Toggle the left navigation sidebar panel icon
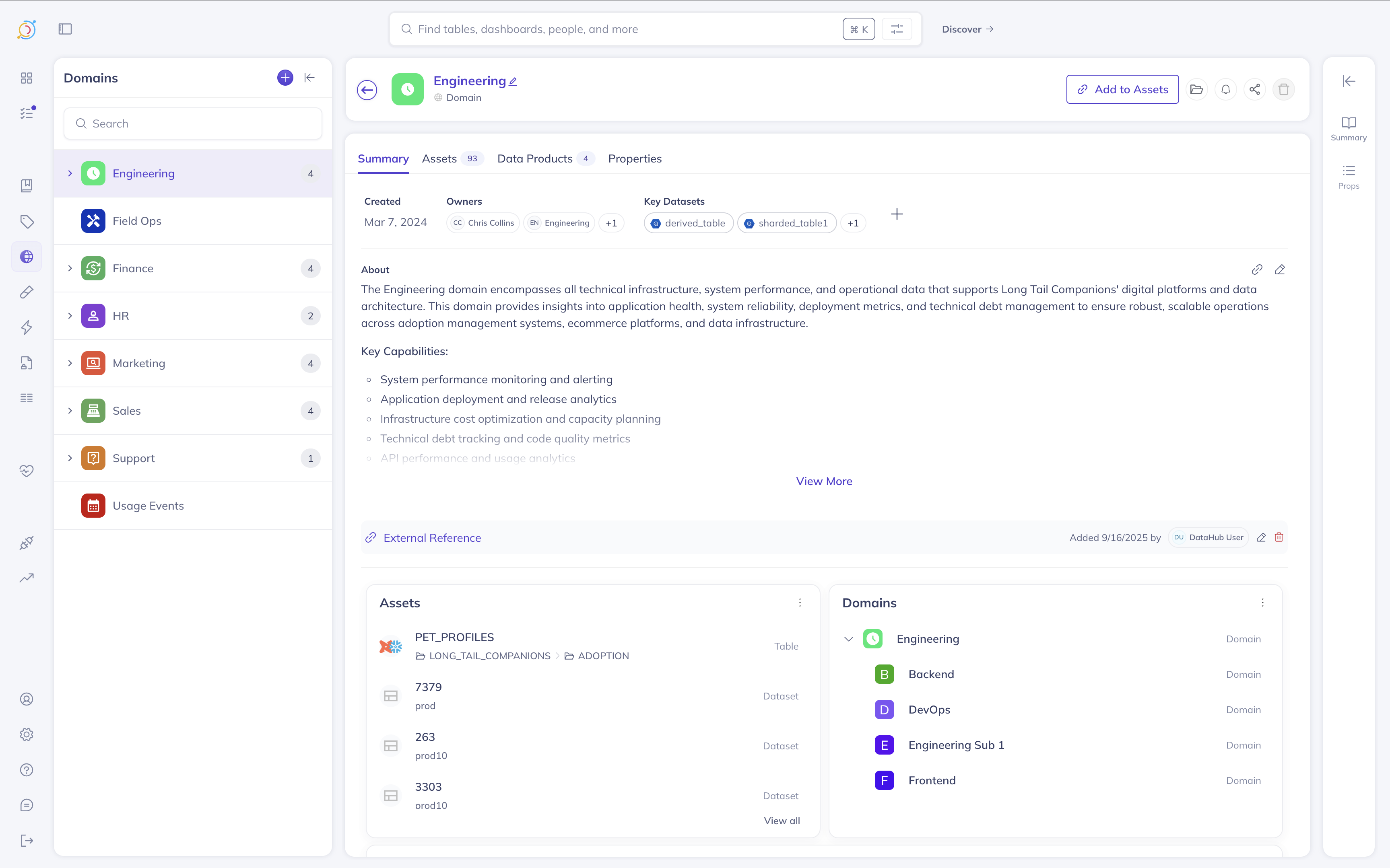1390x868 pixels. tap(65, 29)
